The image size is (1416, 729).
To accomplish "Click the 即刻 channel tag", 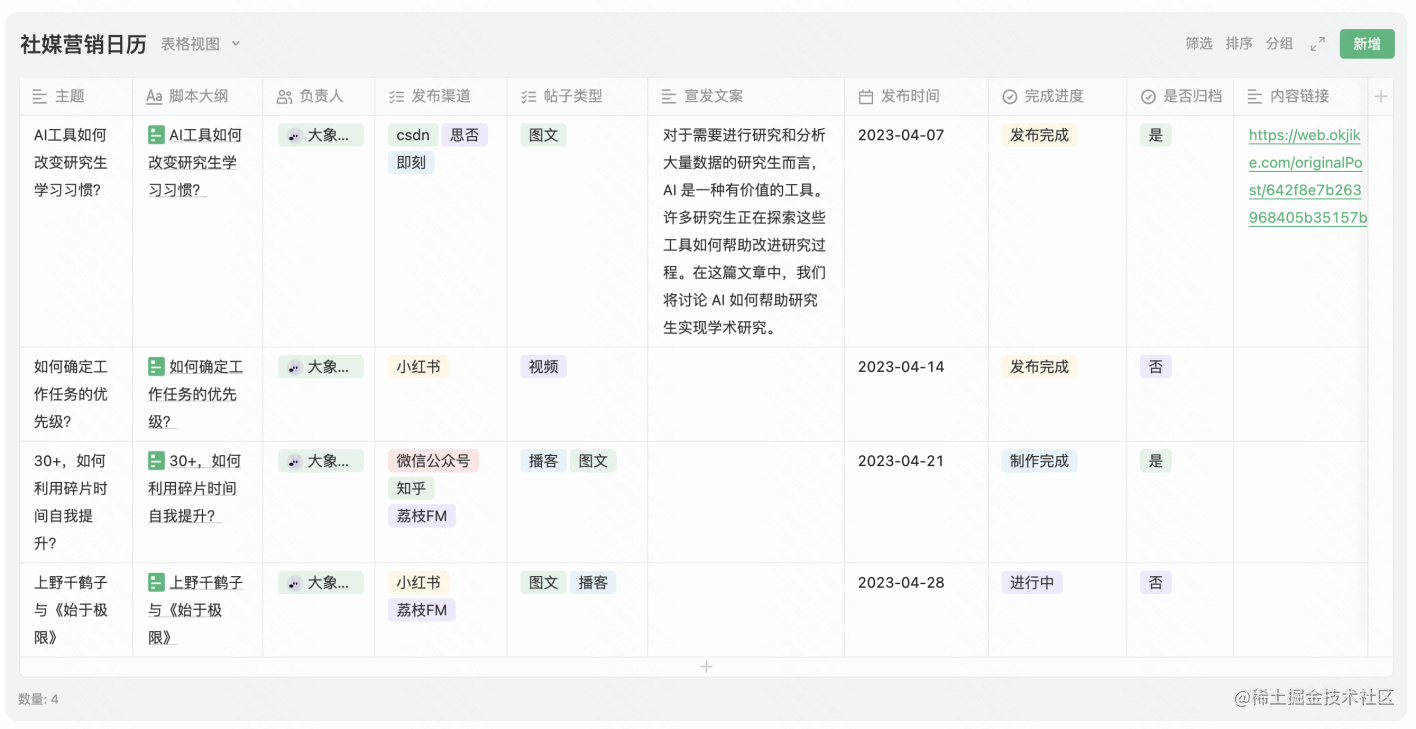I will (411, 162).
